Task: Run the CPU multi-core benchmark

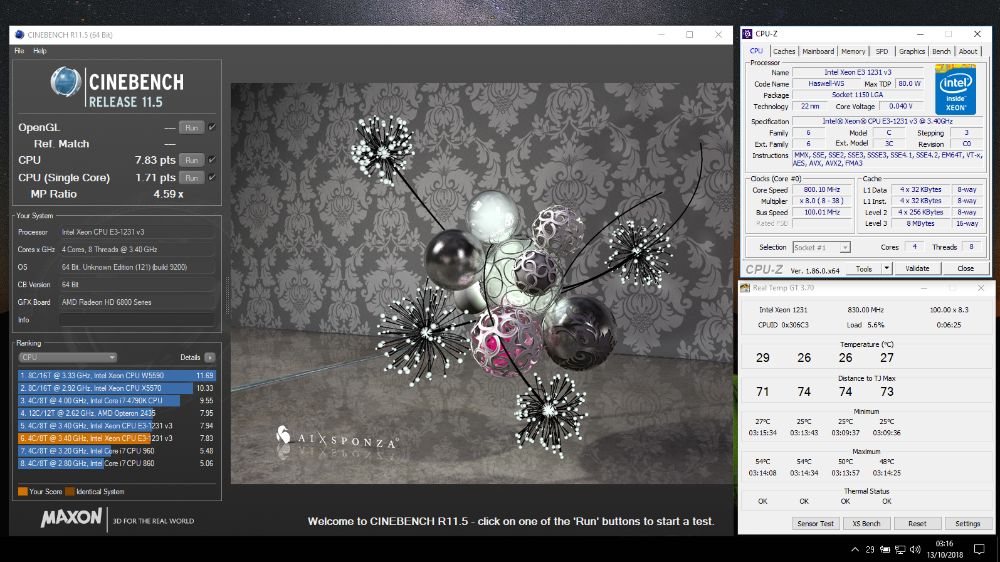Action: 191,160
